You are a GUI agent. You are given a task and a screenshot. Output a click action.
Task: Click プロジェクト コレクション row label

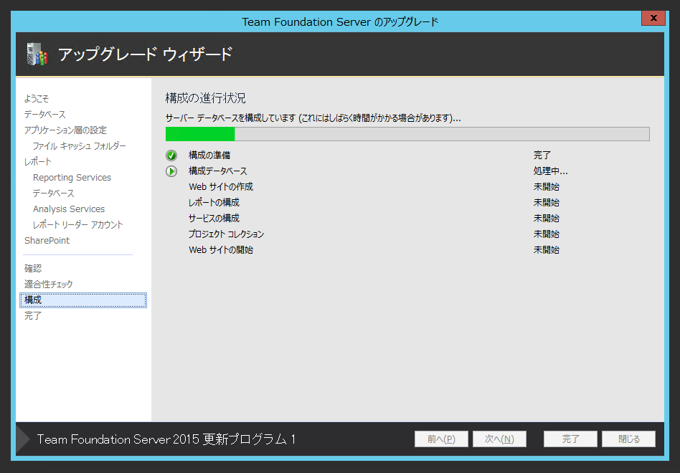[226, 234]
